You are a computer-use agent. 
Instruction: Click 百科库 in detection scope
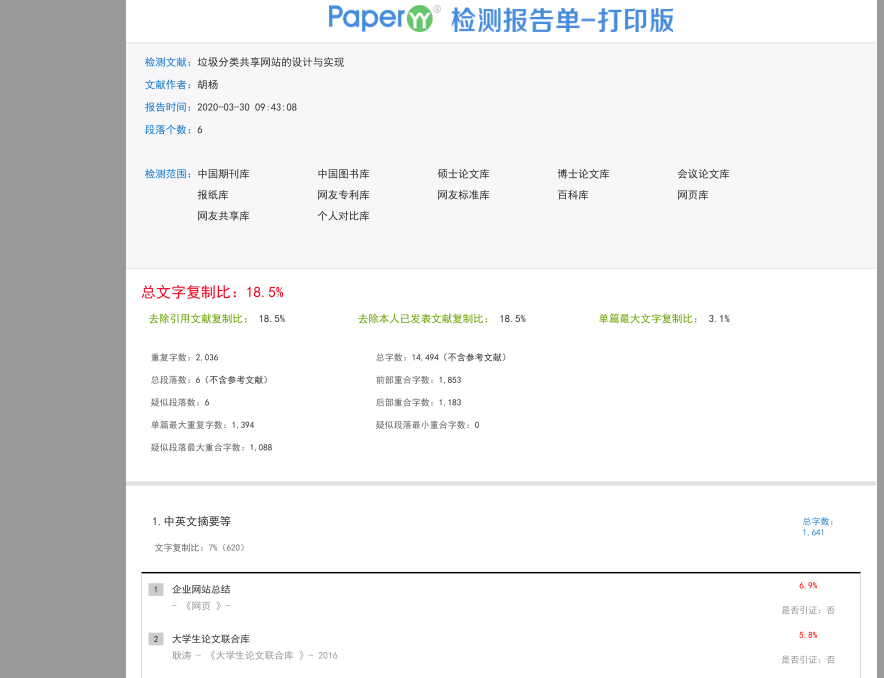pyautogui.click(x=573, y=195)
